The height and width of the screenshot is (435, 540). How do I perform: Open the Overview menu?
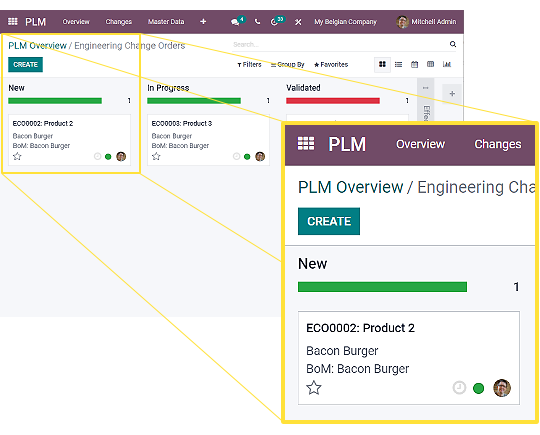[x=76, y=22]
